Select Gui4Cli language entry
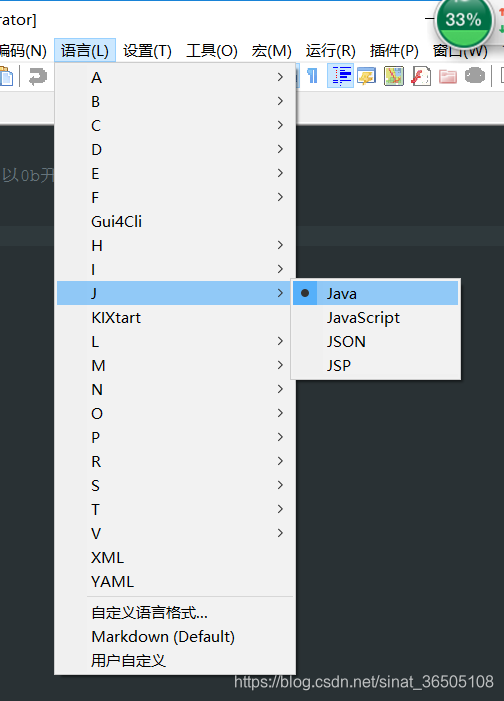 175,221
